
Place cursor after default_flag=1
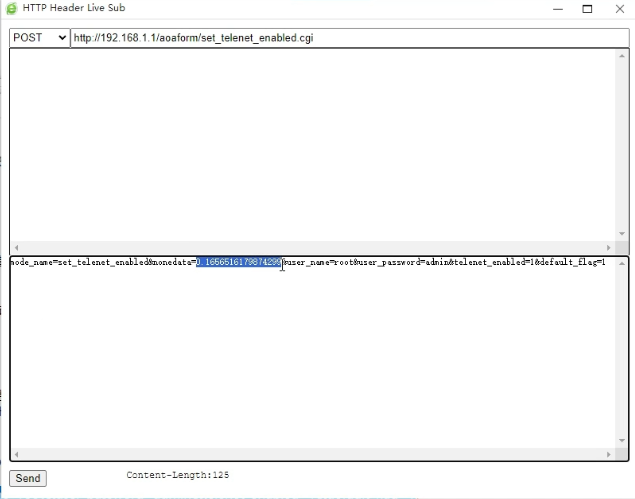tap(606, 262)
